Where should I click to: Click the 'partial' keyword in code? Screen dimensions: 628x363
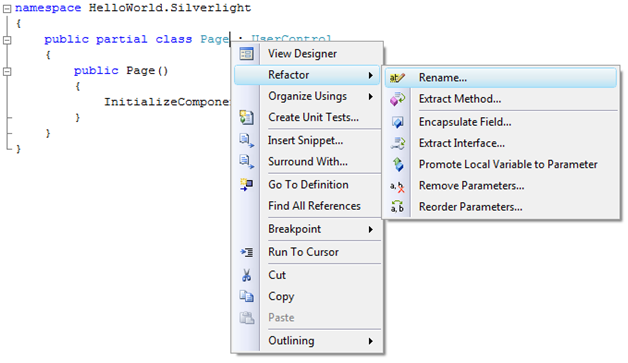click(121, 39)
